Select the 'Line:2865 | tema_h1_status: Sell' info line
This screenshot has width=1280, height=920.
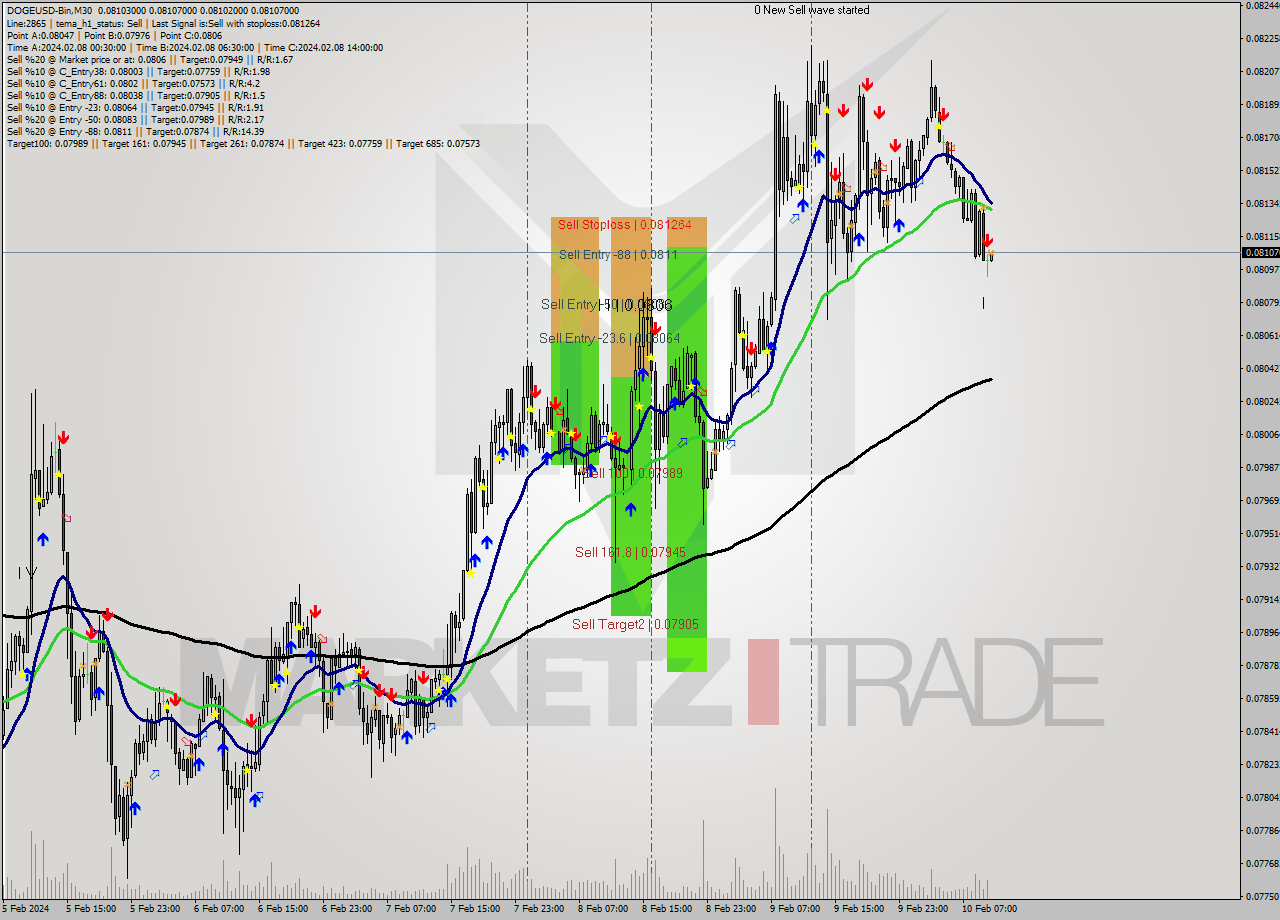click(163, 23)
